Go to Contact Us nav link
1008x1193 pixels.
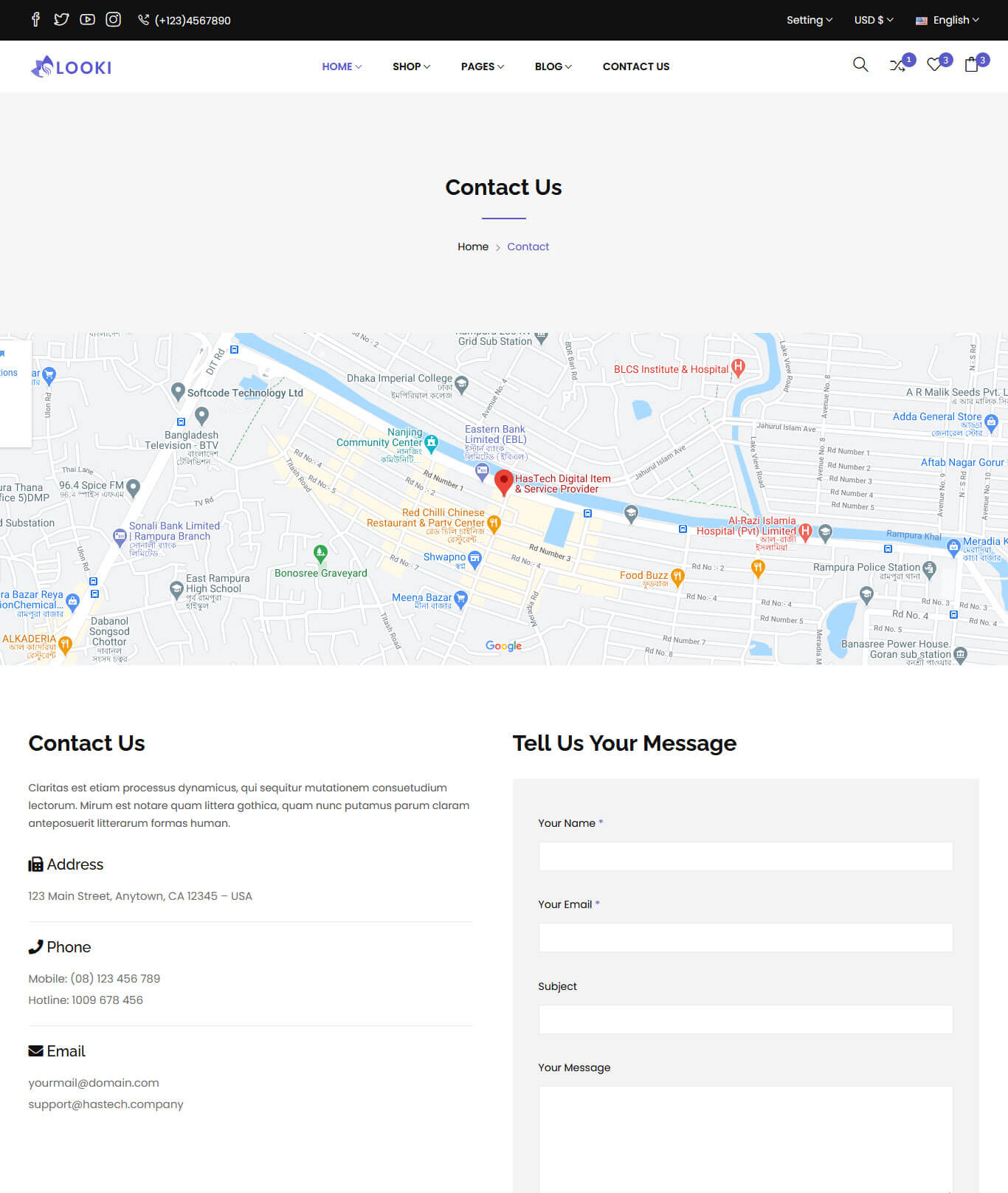[635, 66]
